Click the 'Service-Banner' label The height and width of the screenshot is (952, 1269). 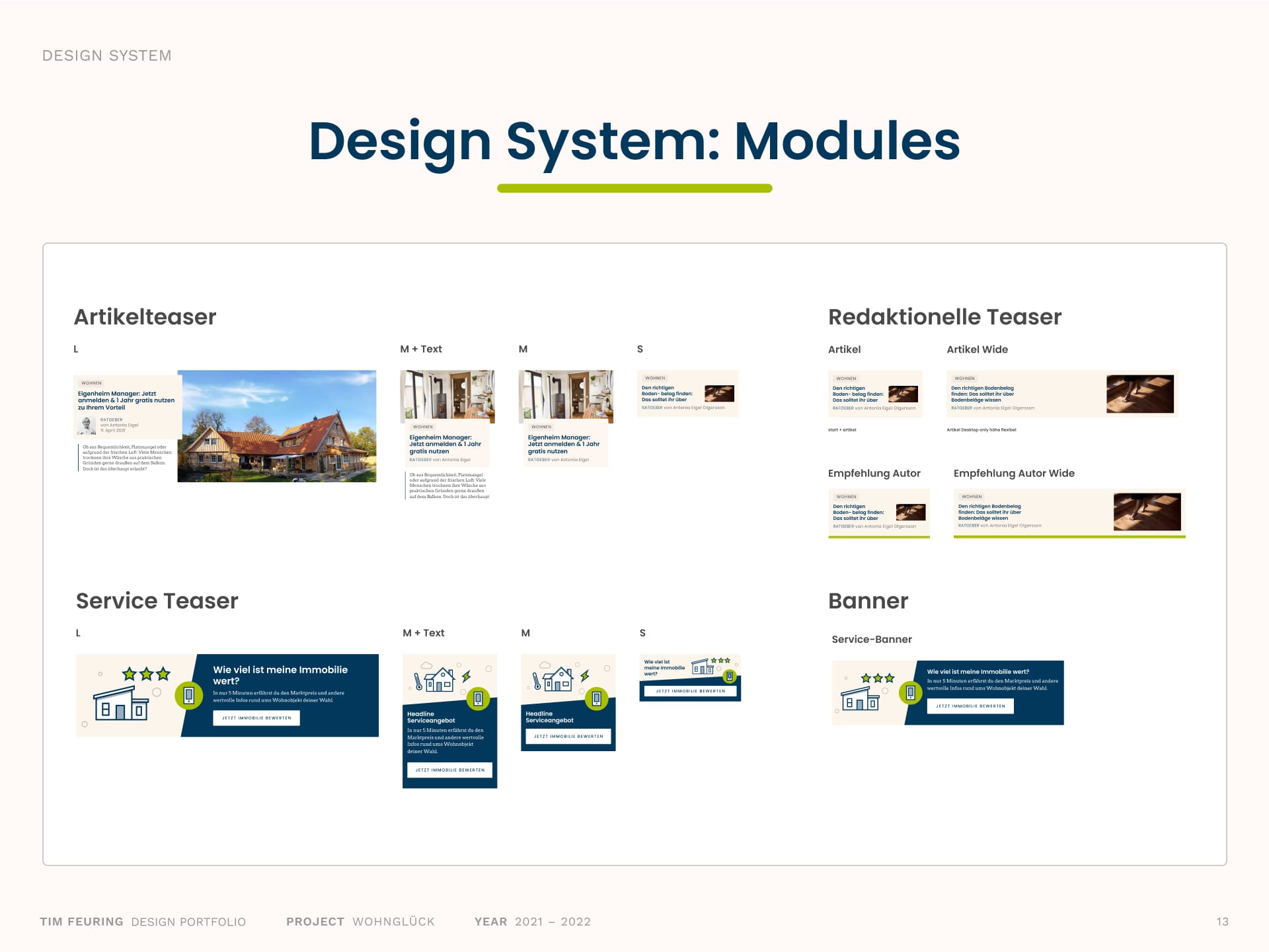coord(871,640)
